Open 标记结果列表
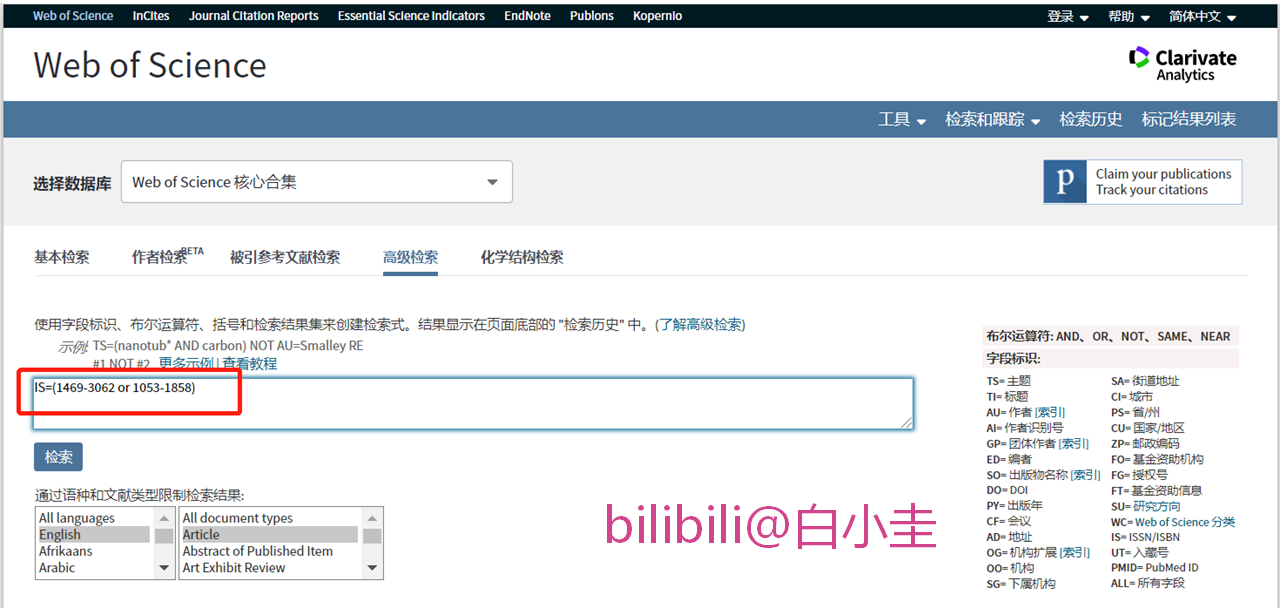This screenshot has width=1280, height=608. (x=1189, y=119)
